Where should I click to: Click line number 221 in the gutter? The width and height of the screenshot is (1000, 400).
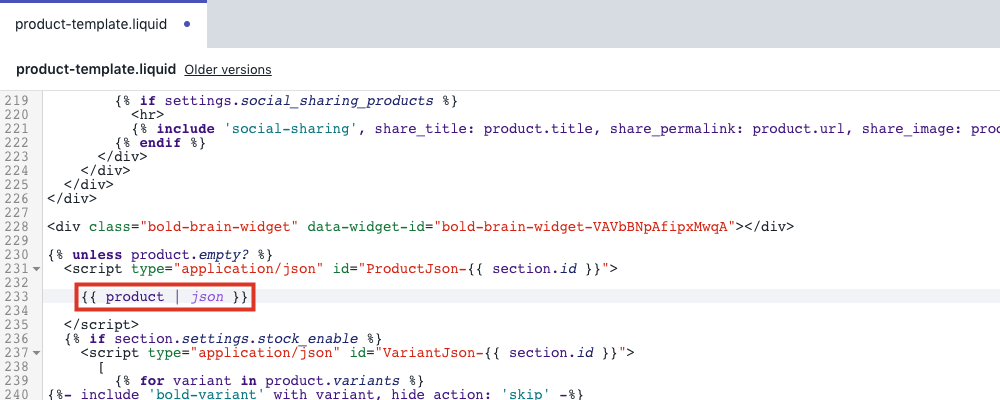pyautogui.click(x=15, y=129)
